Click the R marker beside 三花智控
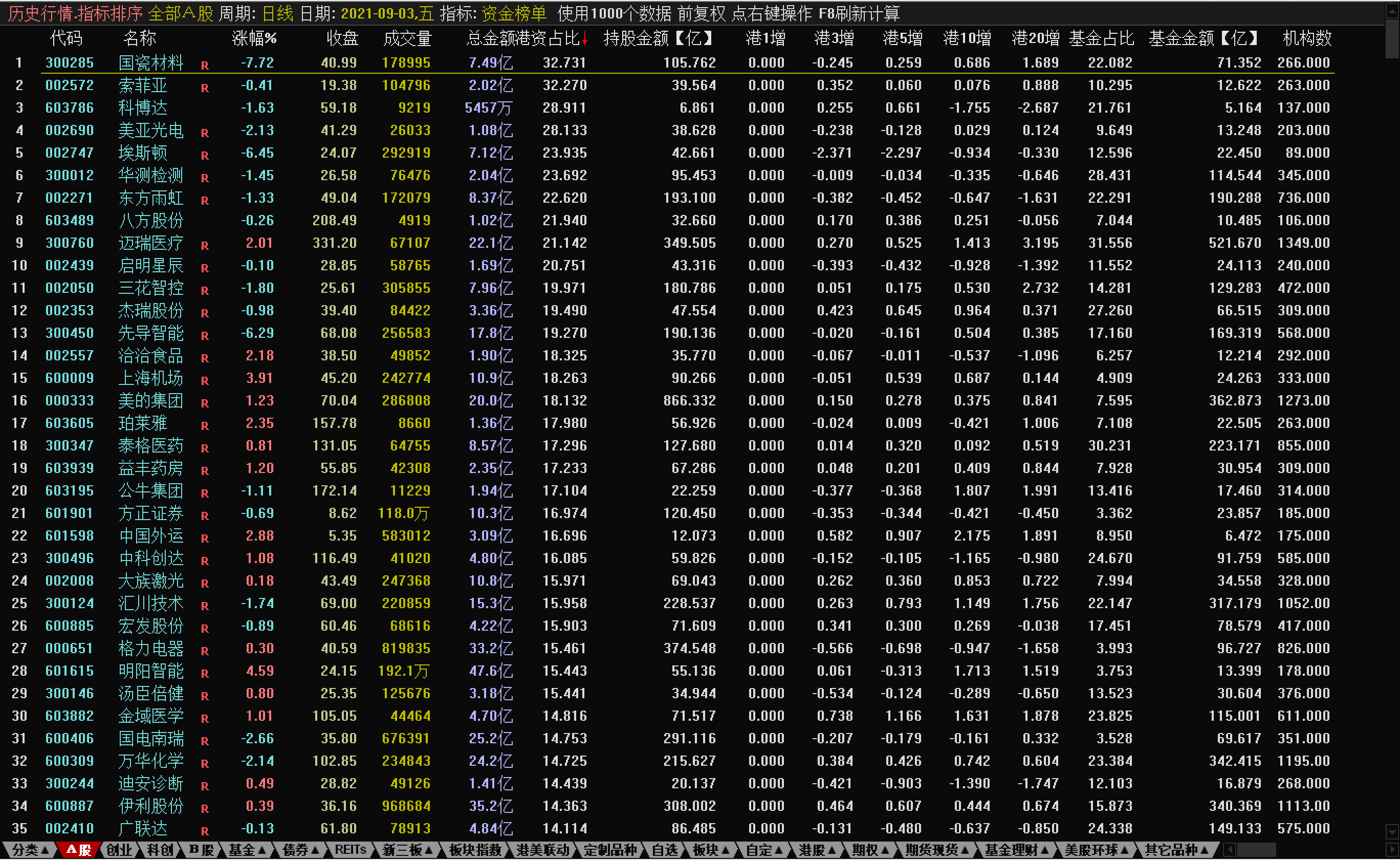 [x=205, y=291]
